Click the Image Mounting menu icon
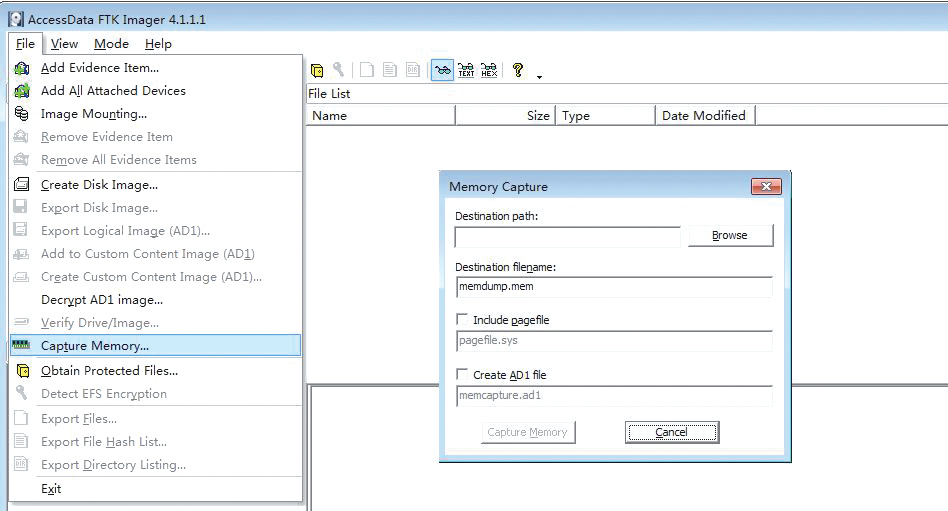948x511 pixels. pos(22,114)
